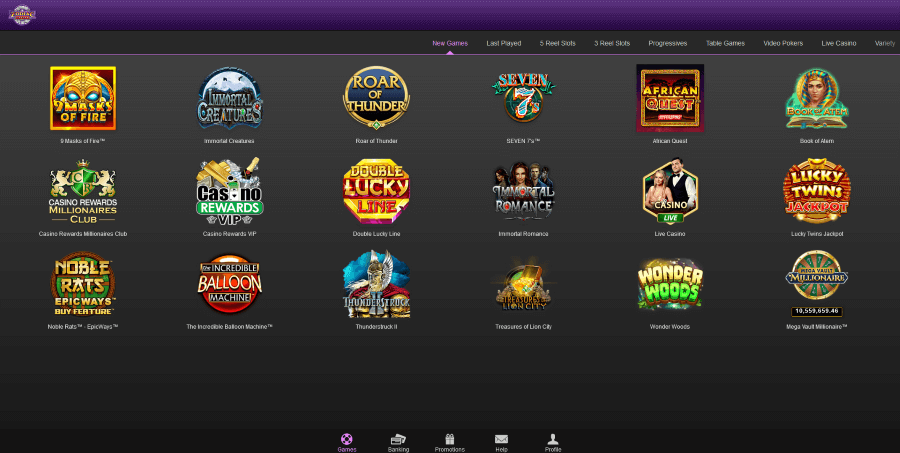Viewport: 900px width, 453px height.
Task: Open the 3 Reel Slots tab
Action: [612, 43]
